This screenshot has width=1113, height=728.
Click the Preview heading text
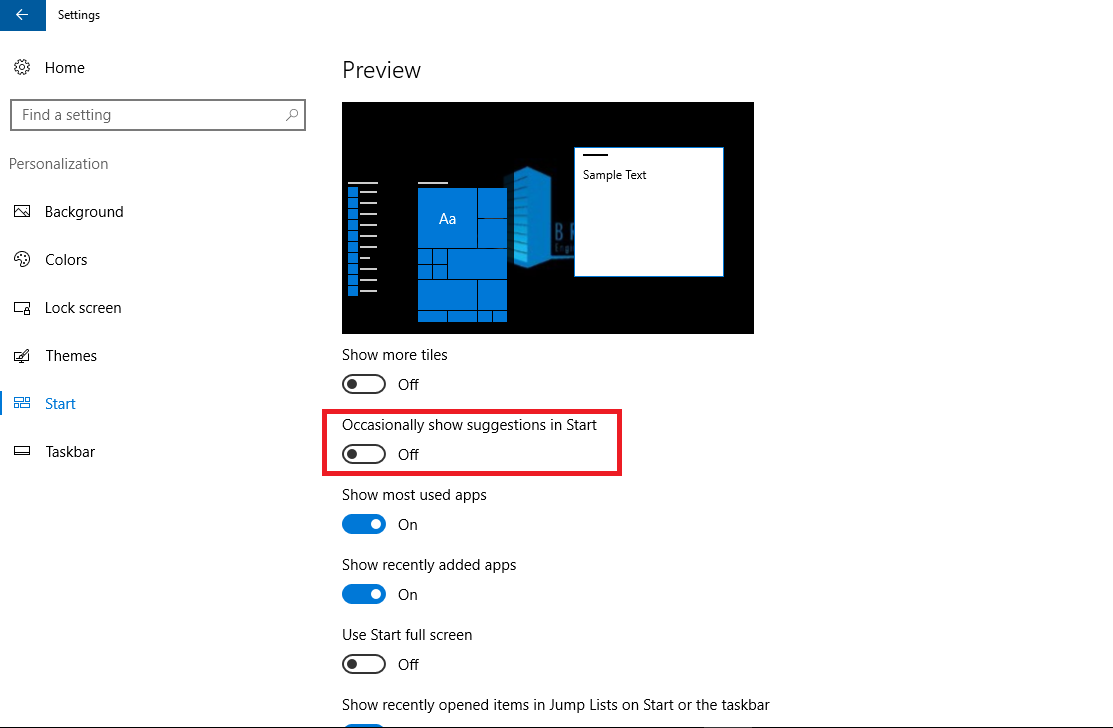pos(381,70)
